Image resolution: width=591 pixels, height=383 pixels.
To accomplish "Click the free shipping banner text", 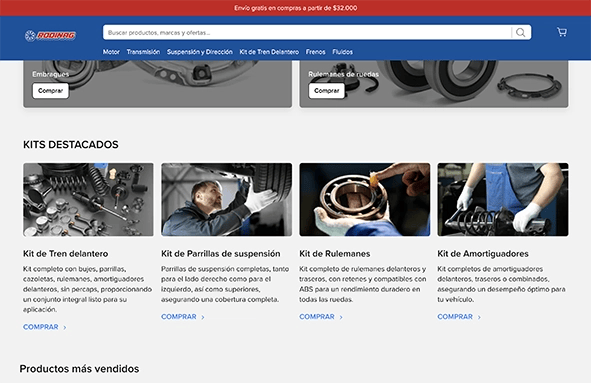I will click(x=296, y=8).
